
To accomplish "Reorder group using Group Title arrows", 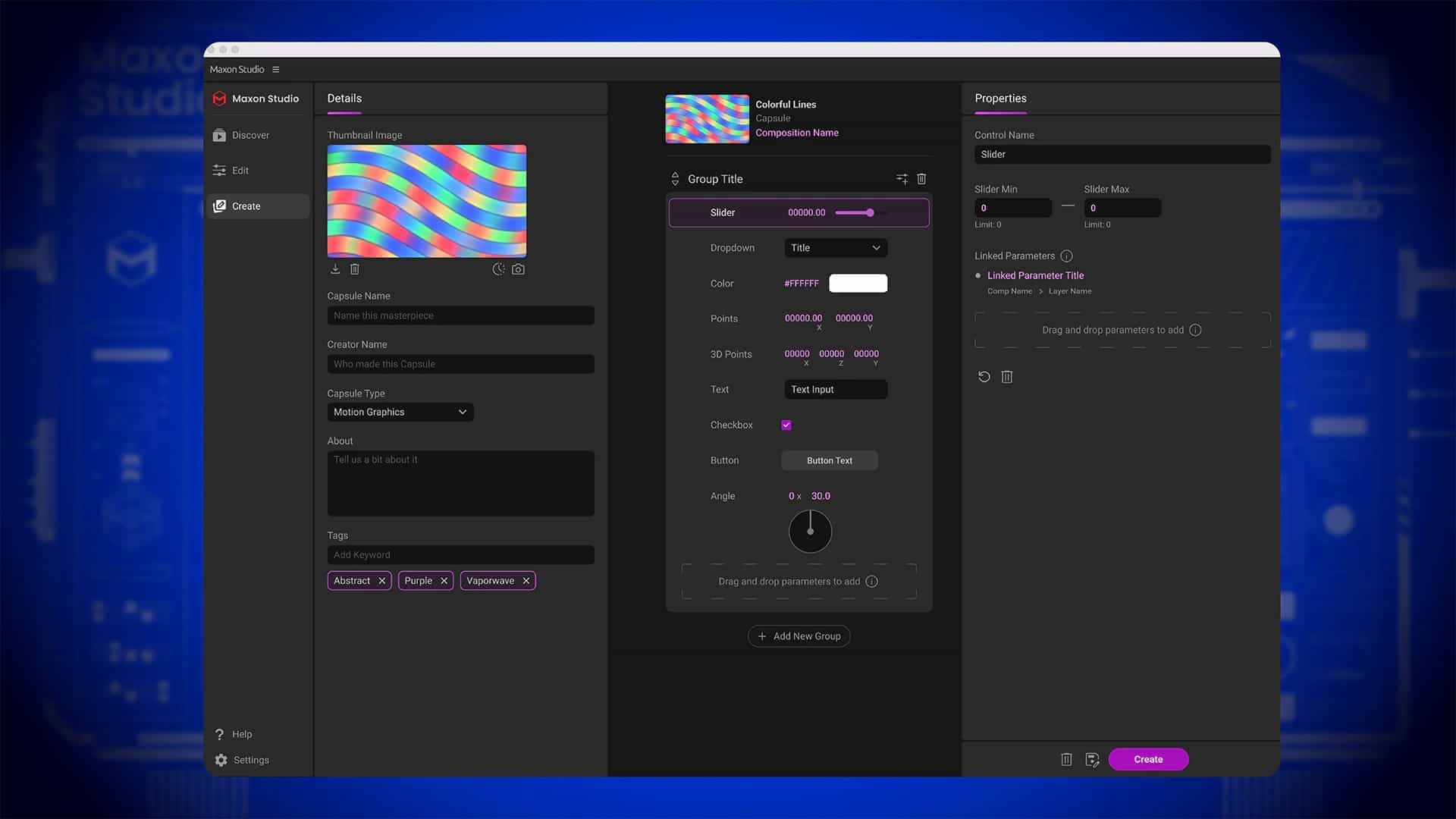I will click(675, 179).
